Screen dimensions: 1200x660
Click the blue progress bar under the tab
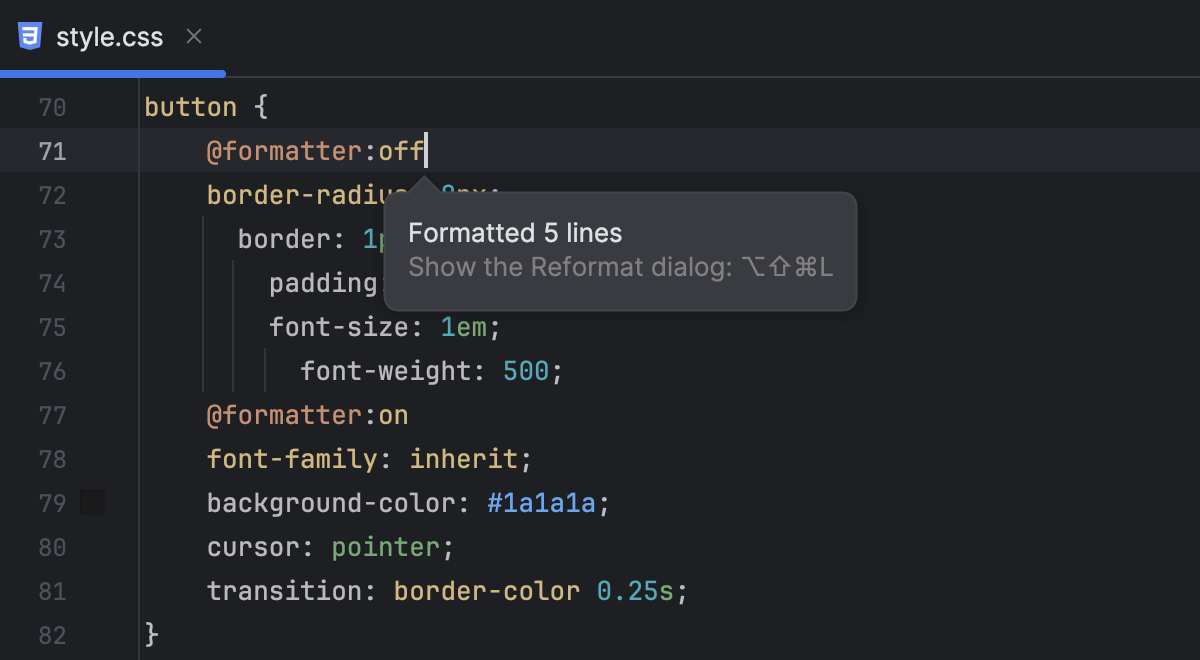(112, 72)
